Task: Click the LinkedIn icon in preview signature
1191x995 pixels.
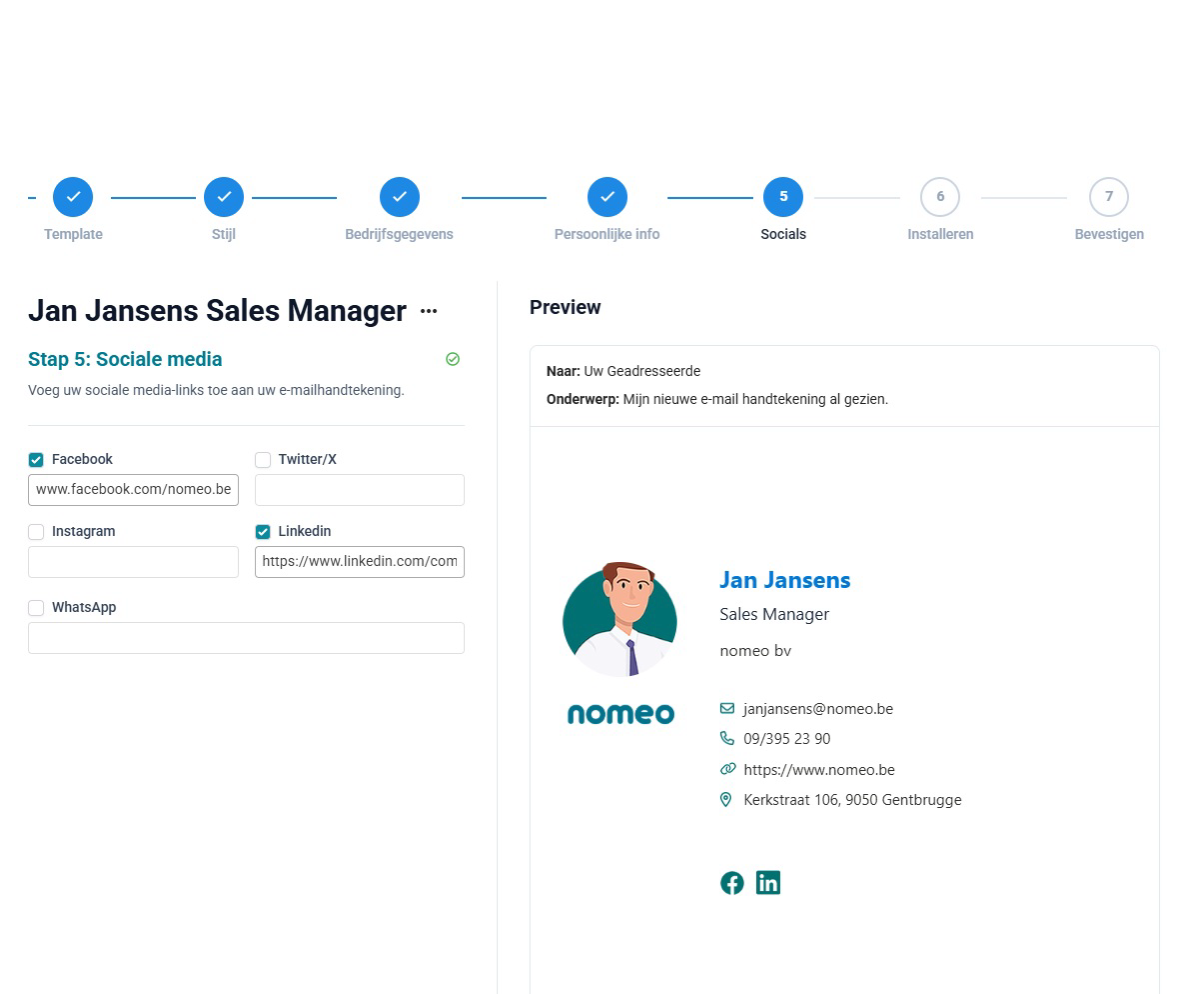Action: tap(768, 883)
